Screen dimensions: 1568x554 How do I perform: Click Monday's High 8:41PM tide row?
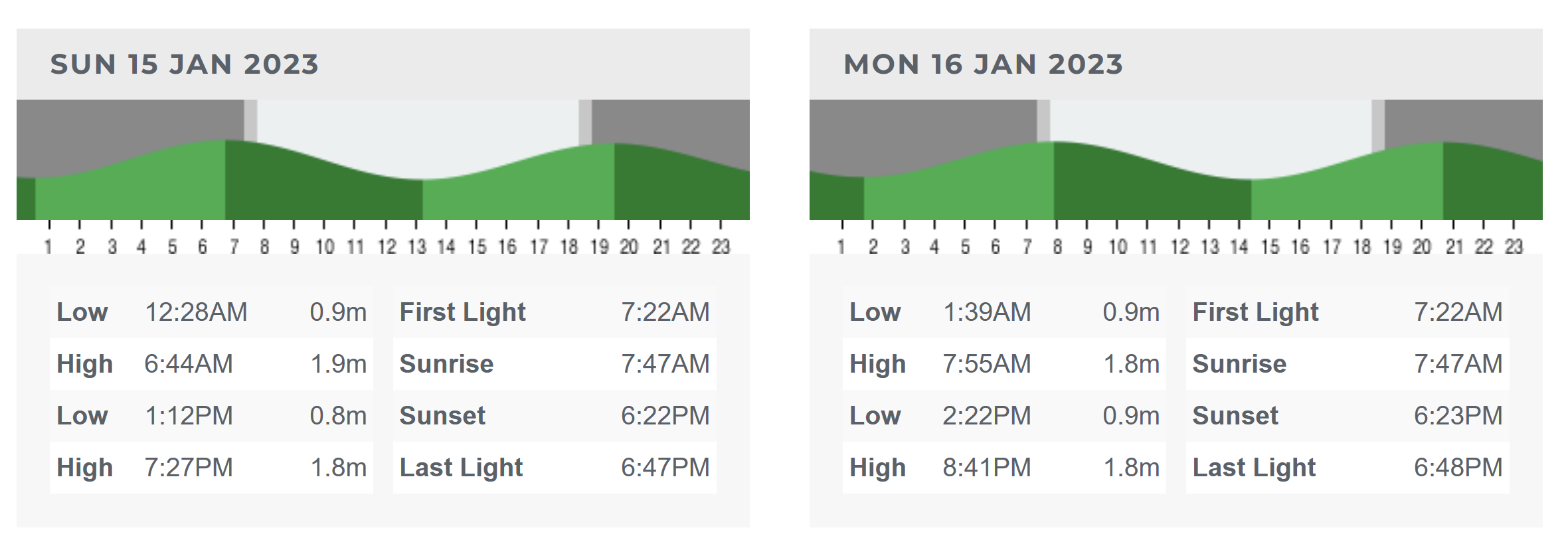[x=1004, y=468]
